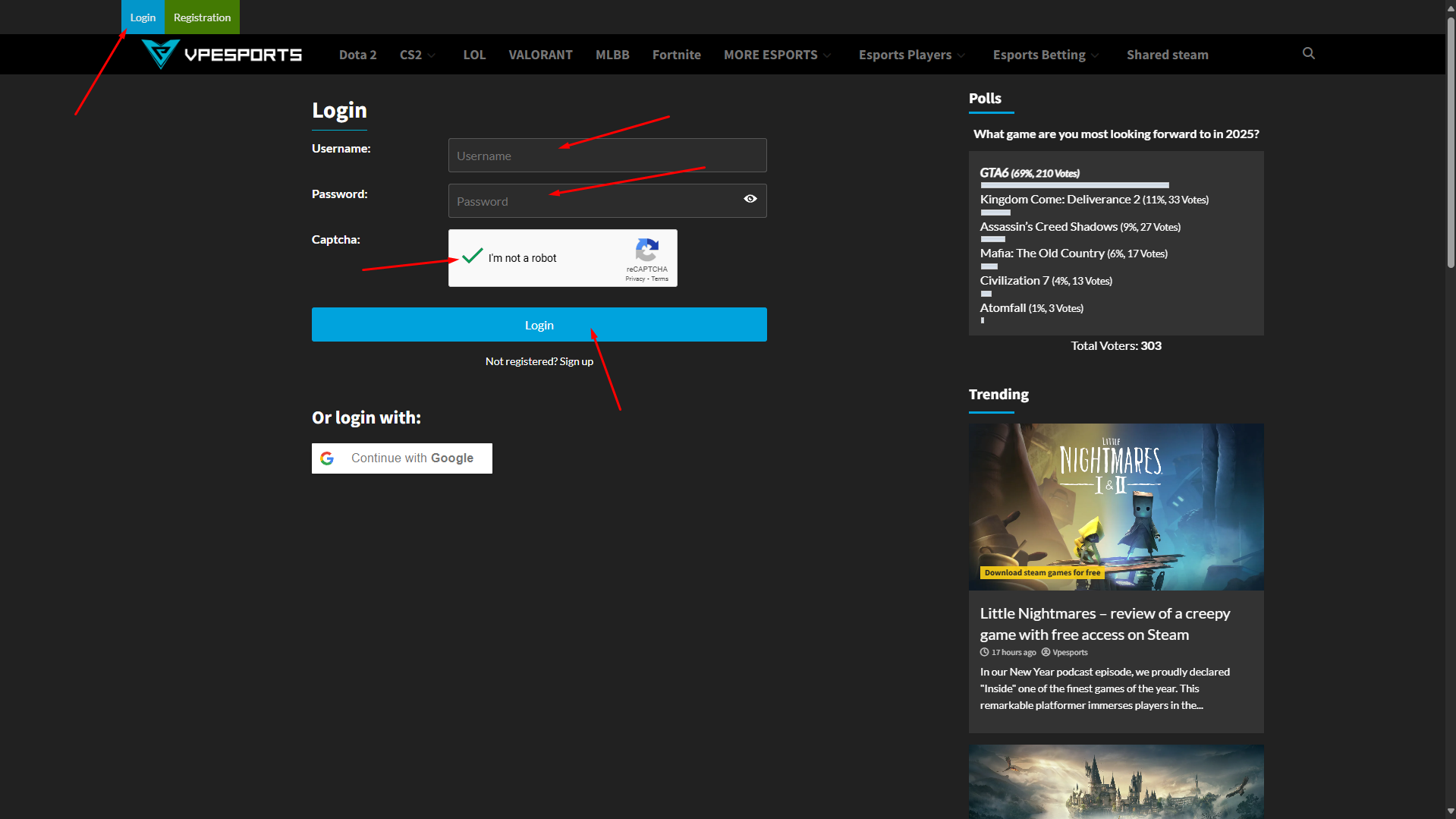Click the 17 hours ago timestamp

[1014, 652]
